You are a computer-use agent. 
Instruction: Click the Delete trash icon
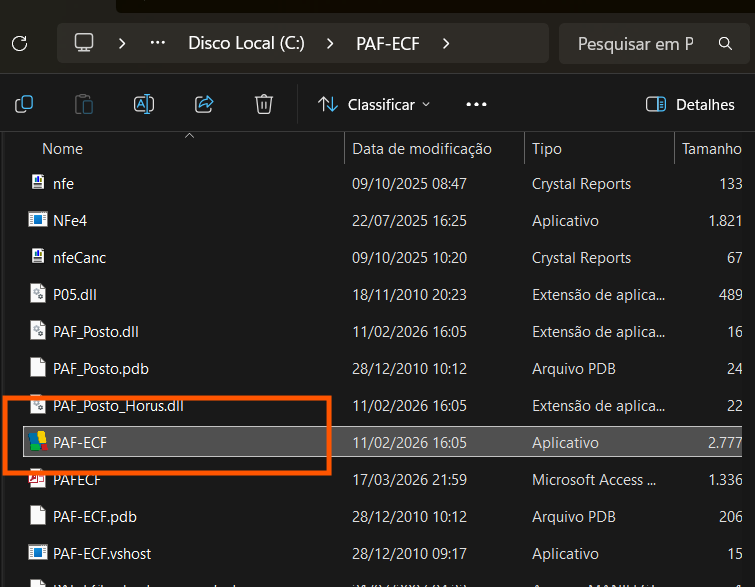(x=264, y=104)
